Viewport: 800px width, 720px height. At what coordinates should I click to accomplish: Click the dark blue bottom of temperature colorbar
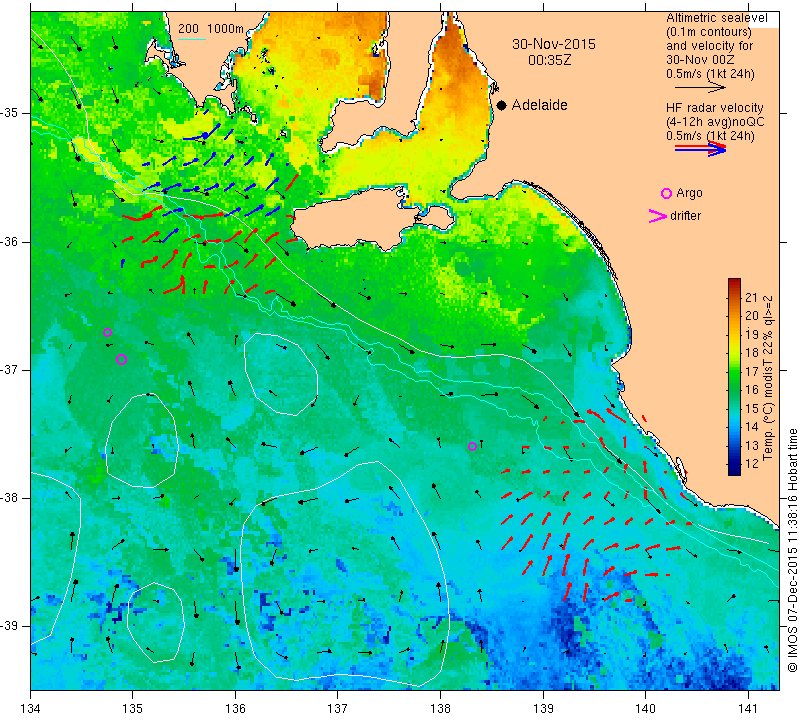coord(734,470)
